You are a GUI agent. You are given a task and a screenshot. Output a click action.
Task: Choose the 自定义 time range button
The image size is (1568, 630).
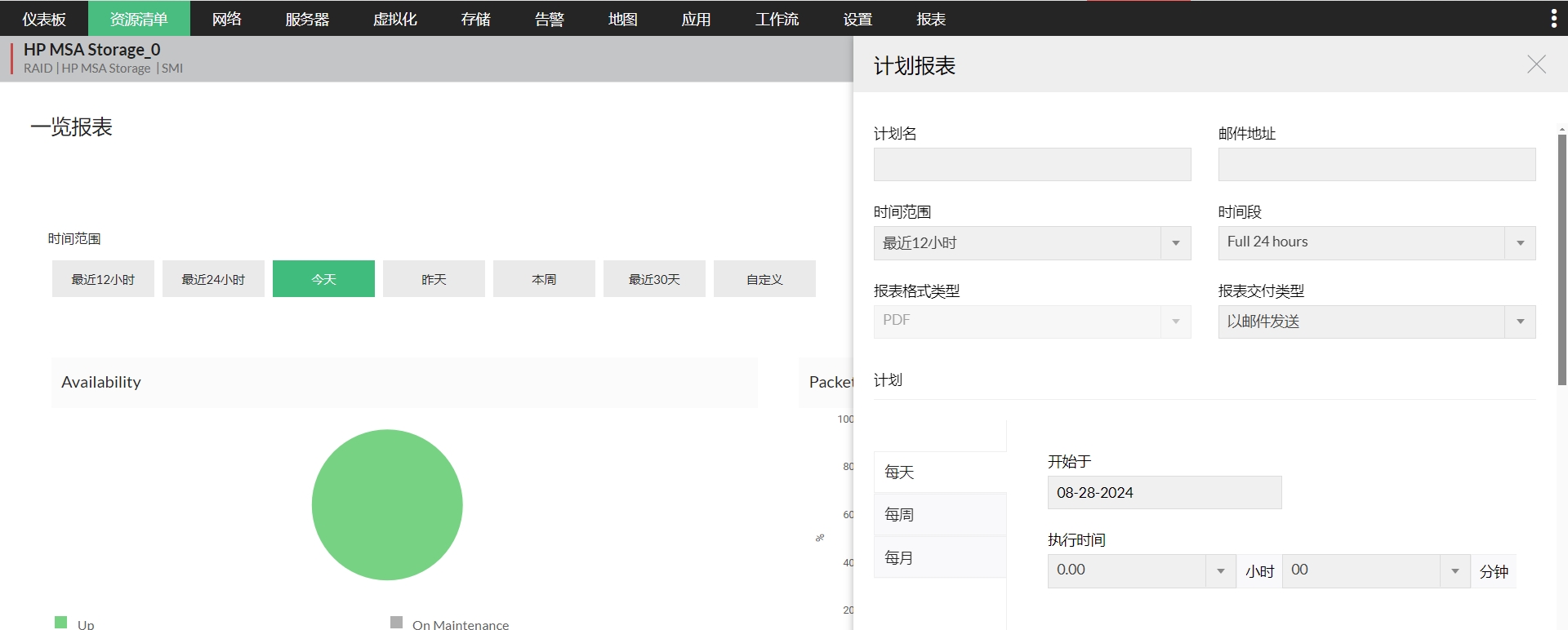764,279
